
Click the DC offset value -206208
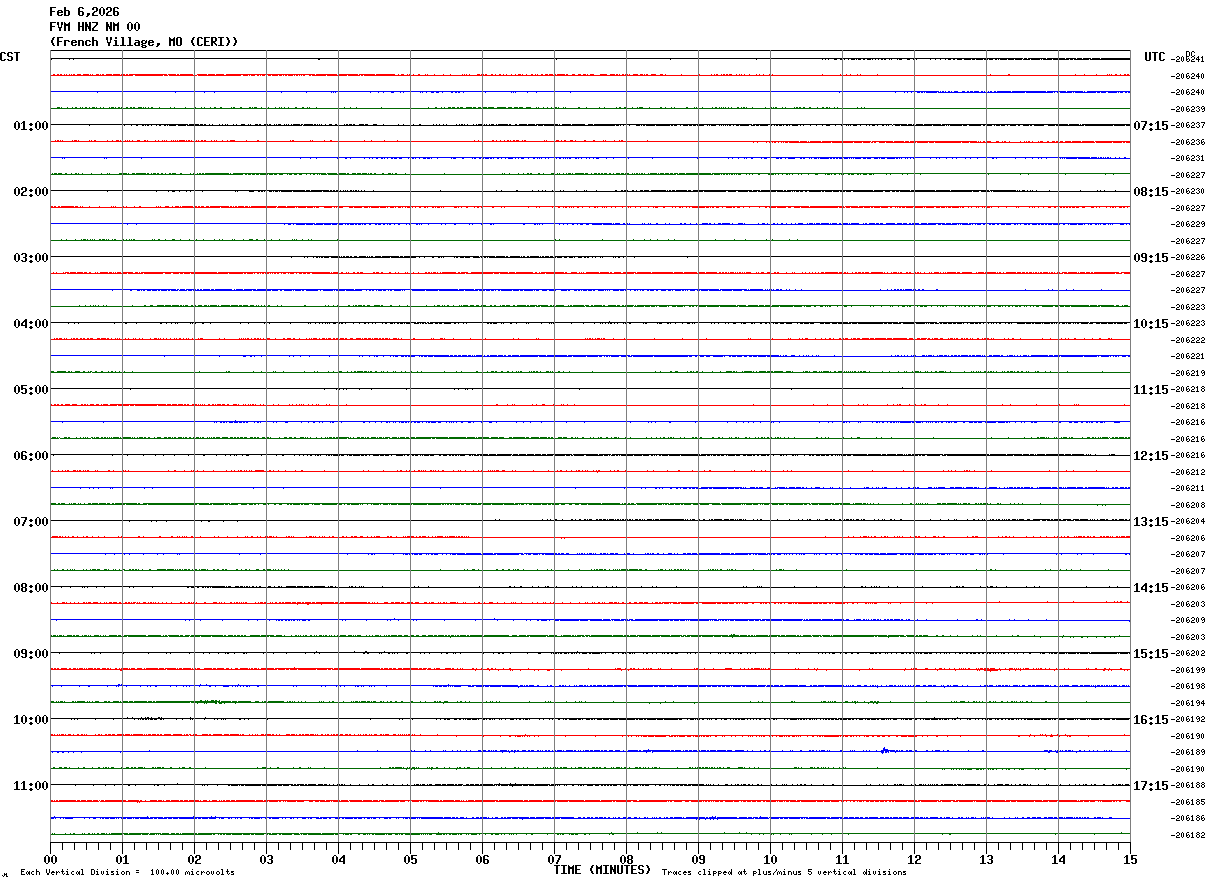pyautogui.click(x=1188, y=505)
